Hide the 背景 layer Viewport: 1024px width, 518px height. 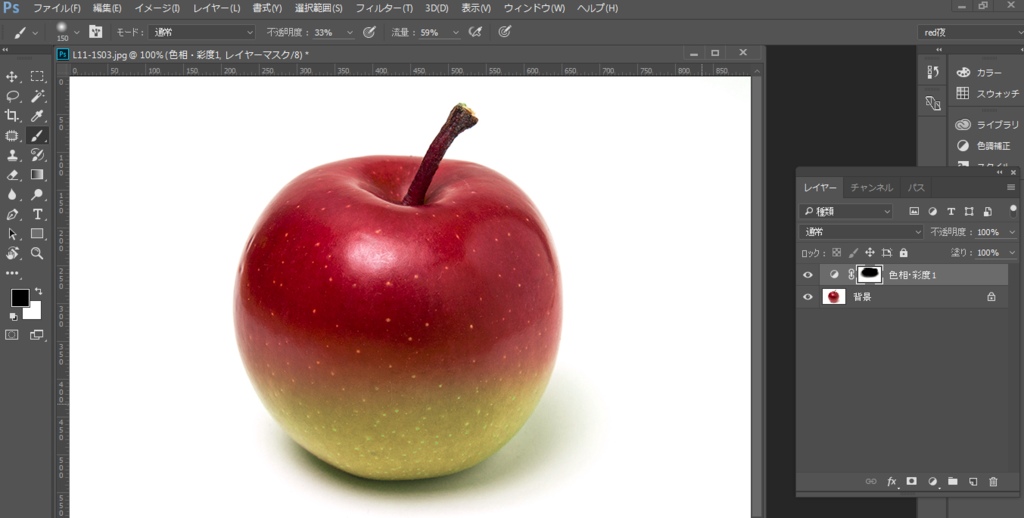point(808,297)
